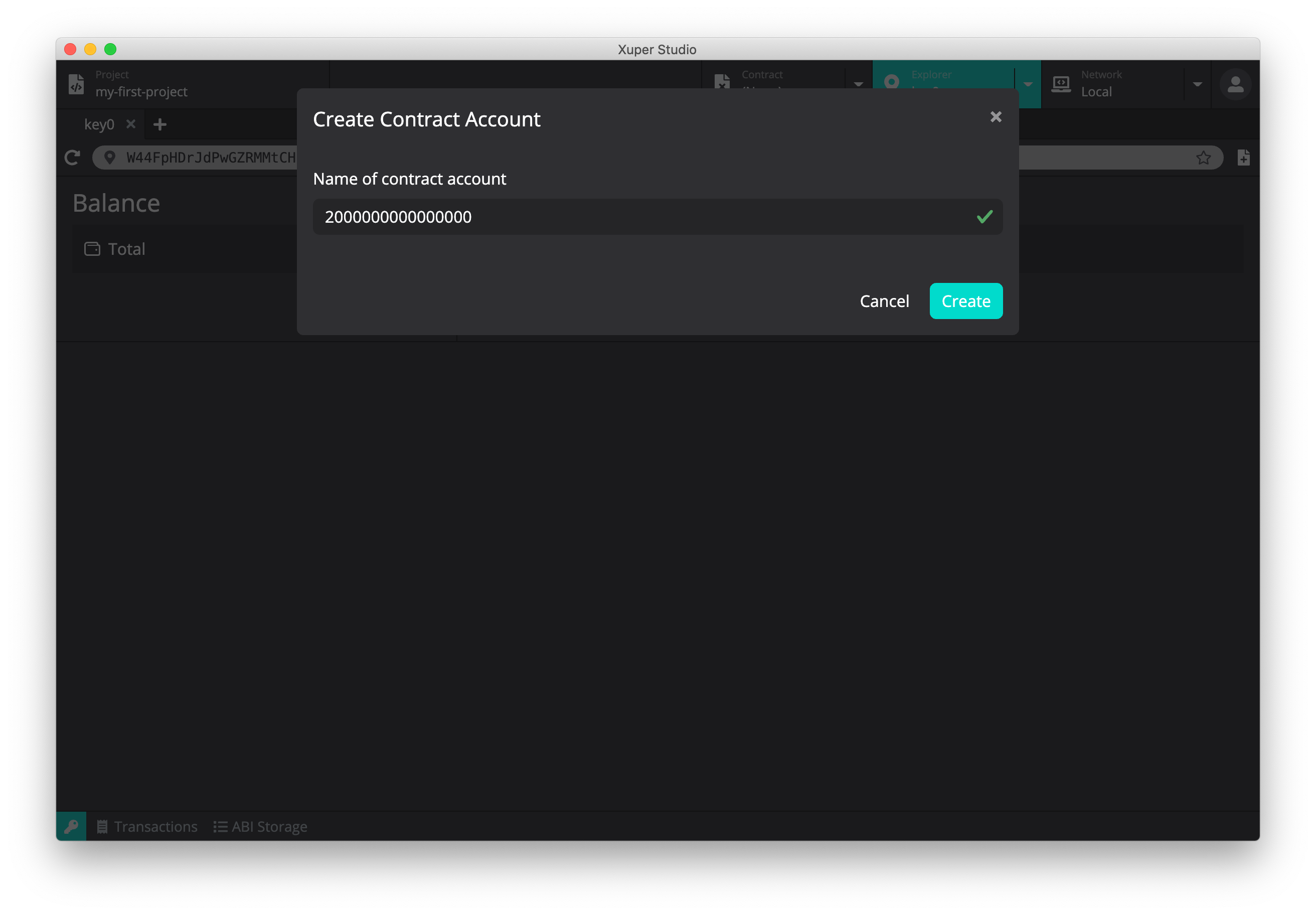
Task: Click the location pin in address bar
Action: pyautogui.click(x=109, y=158)
